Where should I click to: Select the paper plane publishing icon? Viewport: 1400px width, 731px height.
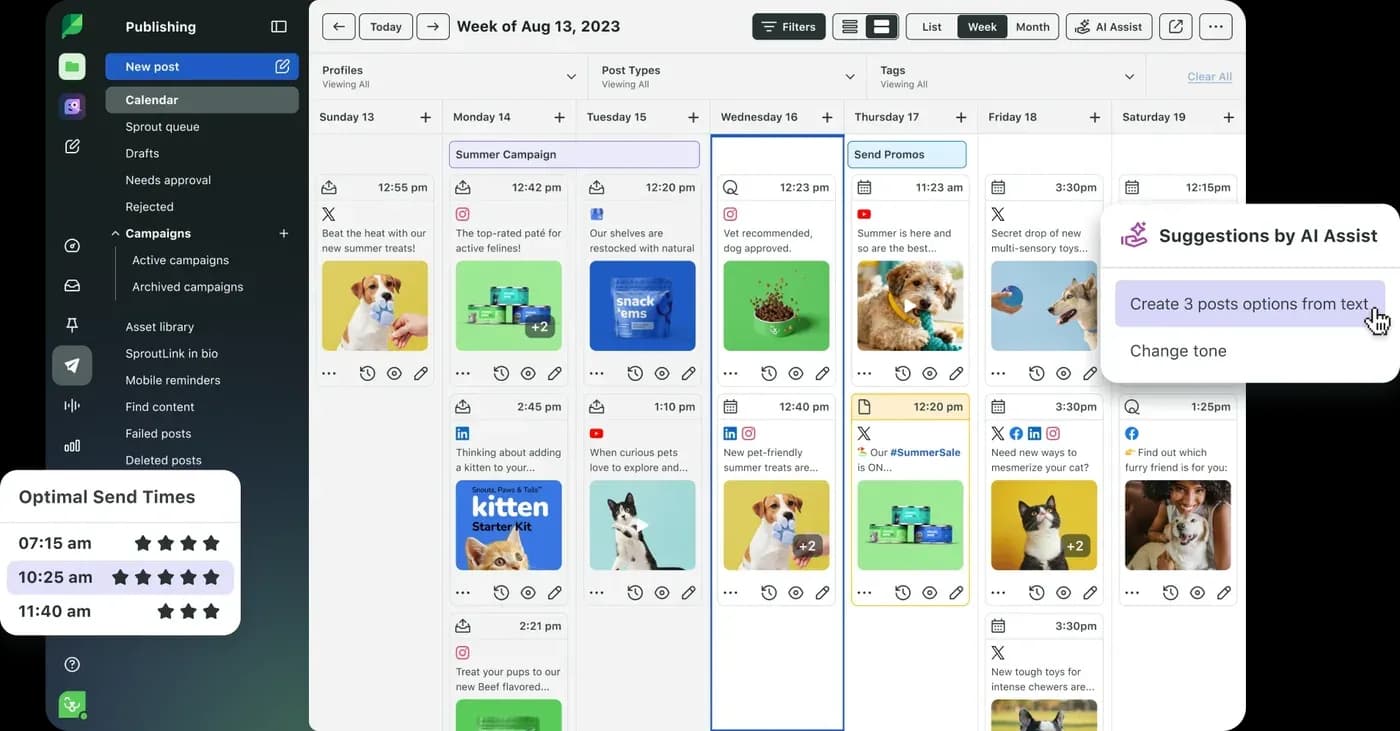coord(72,366)
